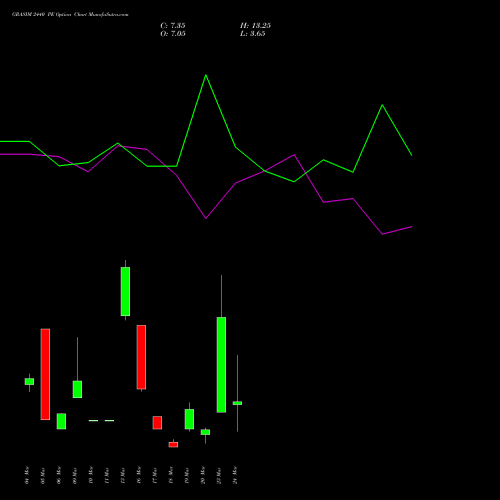500x500 pixels.
Task: Select the green candle for 12 Mar
Action: pyautogui.click(x=125, y=291)
